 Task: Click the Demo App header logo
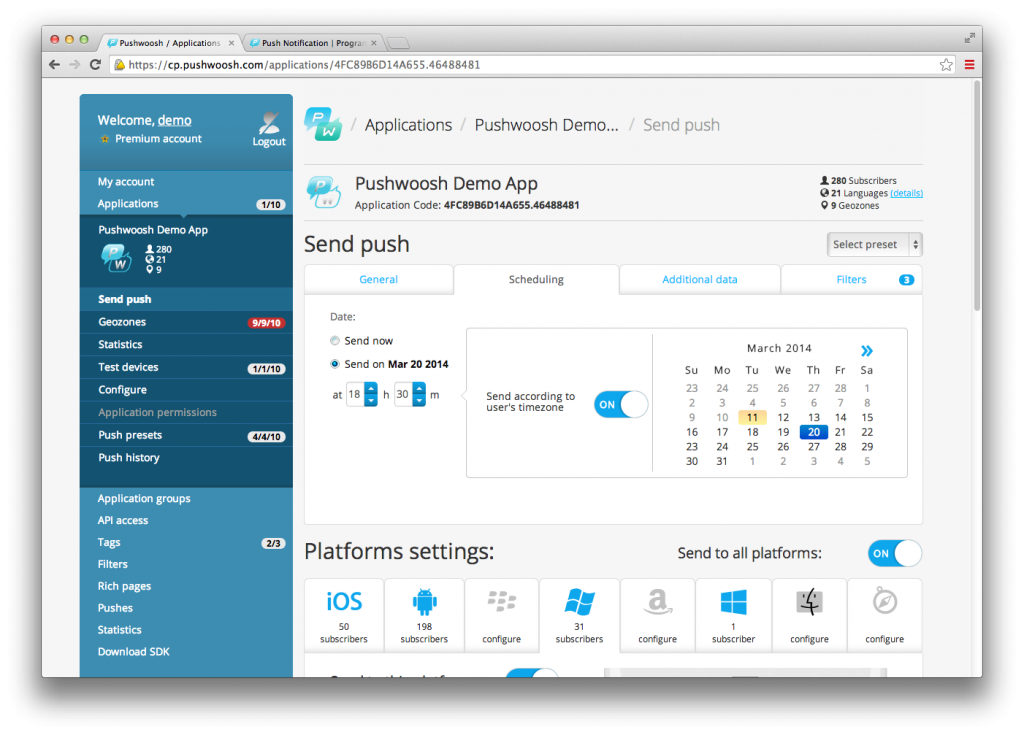(323, 192)
